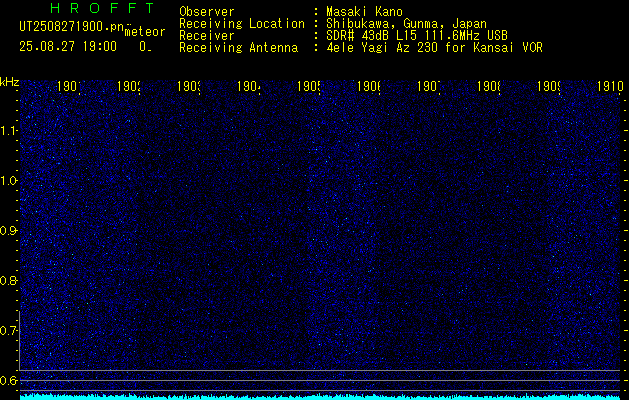Click the 0.9 kHz axis label
The width and height of the screenshot is (629, 400).
click(8, 231)
